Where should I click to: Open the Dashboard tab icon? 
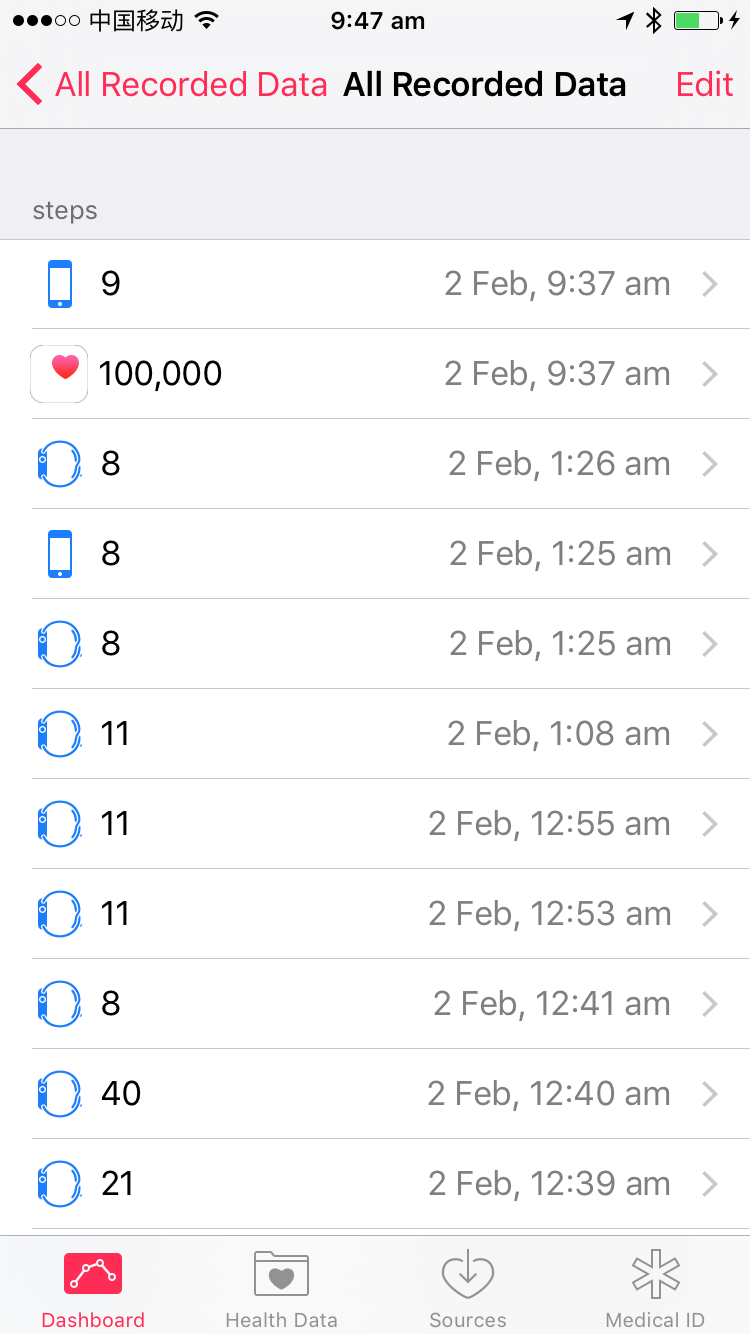(93, 1274)
